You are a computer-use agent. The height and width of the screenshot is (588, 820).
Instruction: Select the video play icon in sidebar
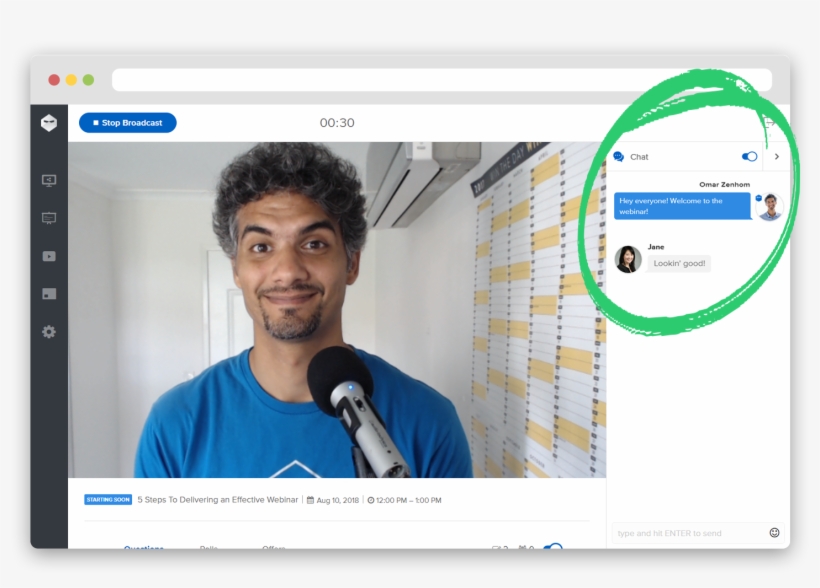coord(49,256)
